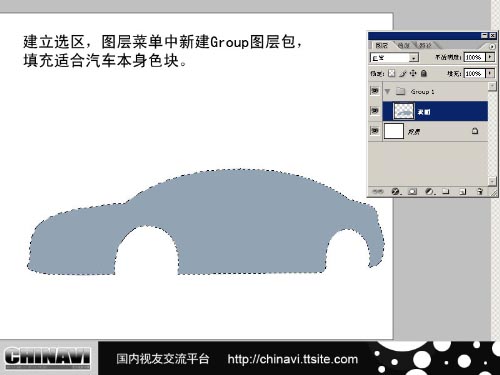Image resolution: width=500 pixels, height=375 pixels.
Task: Open the fill slider arrow
Action: pyautogui.click(x=490, y=73)
